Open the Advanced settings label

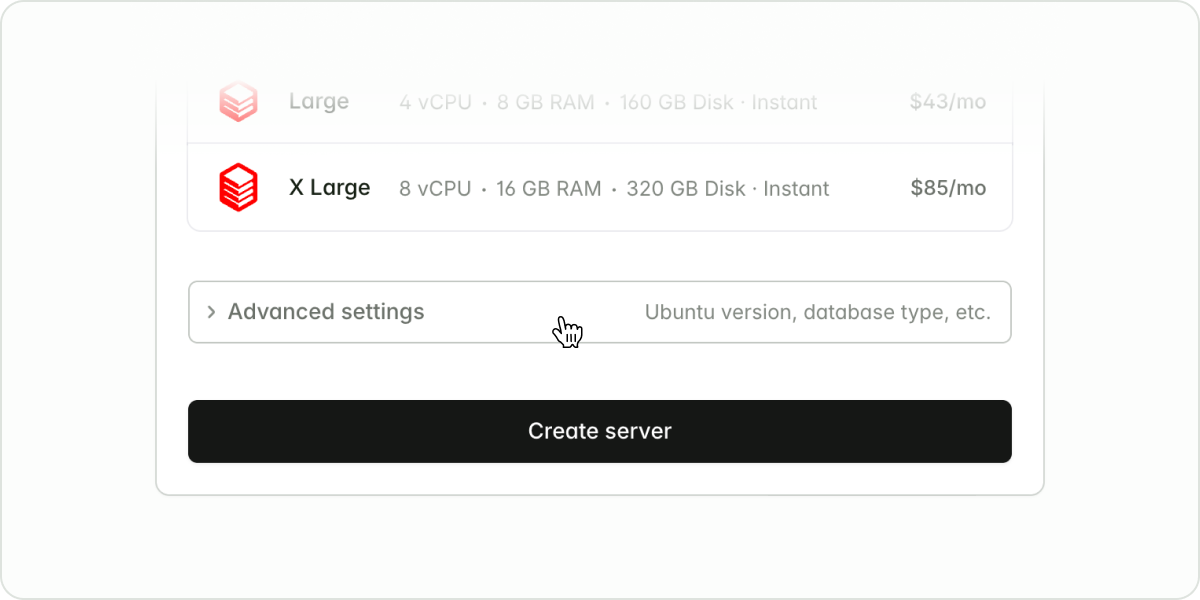[x=326, y=312]
